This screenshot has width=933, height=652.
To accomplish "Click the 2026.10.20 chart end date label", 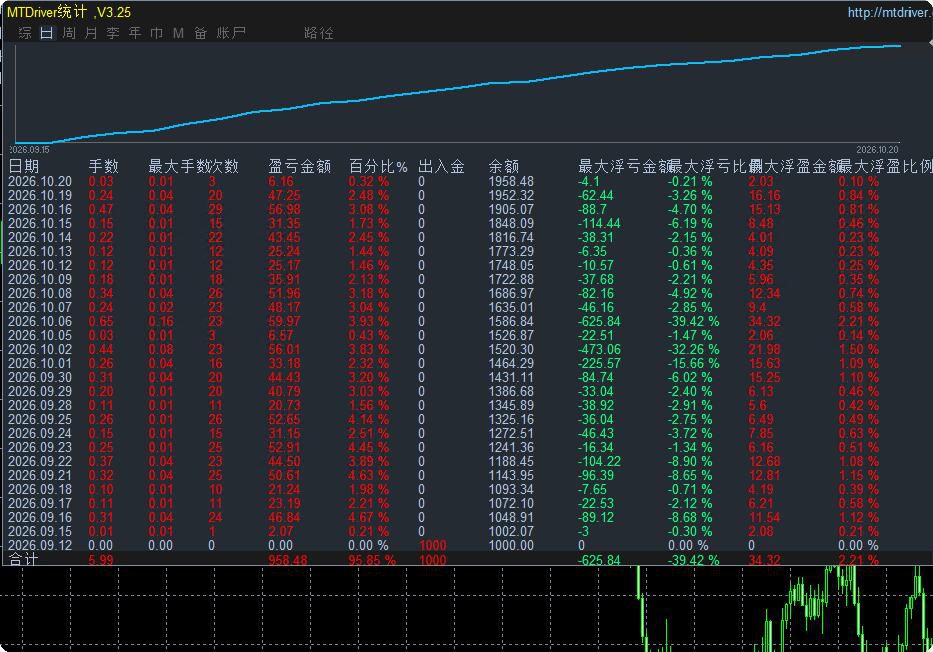I will click(877, 150).
